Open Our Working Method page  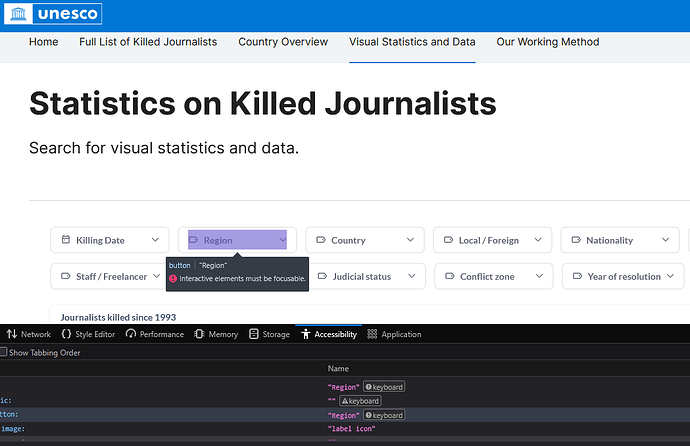point(548,42)
